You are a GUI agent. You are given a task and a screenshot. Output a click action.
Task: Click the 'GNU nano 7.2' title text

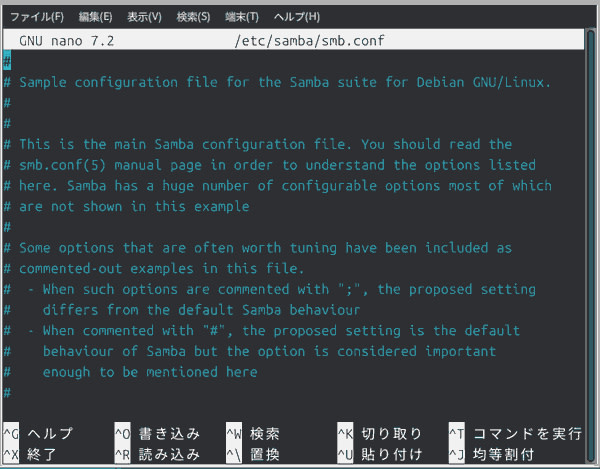(x=67, y=41)
